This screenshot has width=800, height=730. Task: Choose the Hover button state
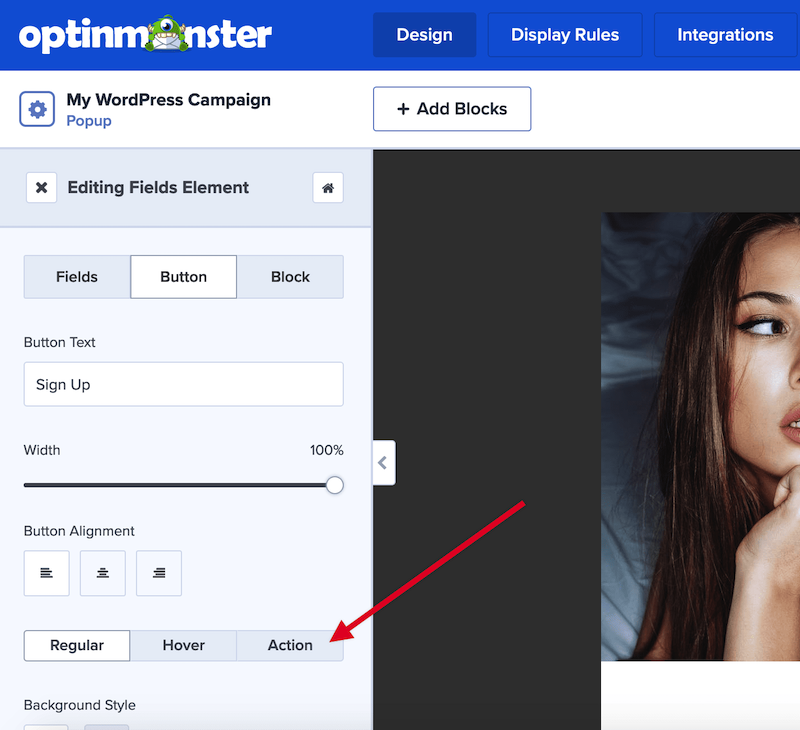pos(184,645)
